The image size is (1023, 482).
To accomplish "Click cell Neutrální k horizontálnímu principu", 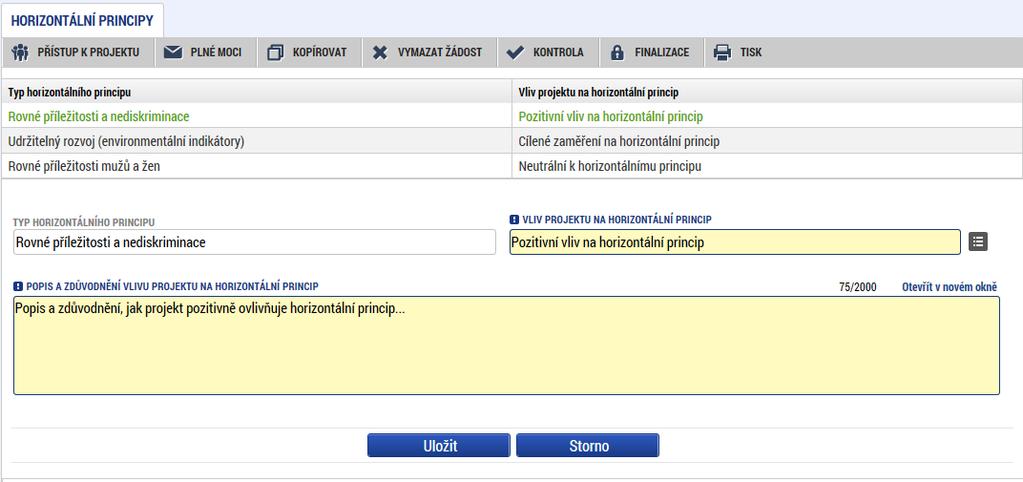I will click(x=767, y=166).
